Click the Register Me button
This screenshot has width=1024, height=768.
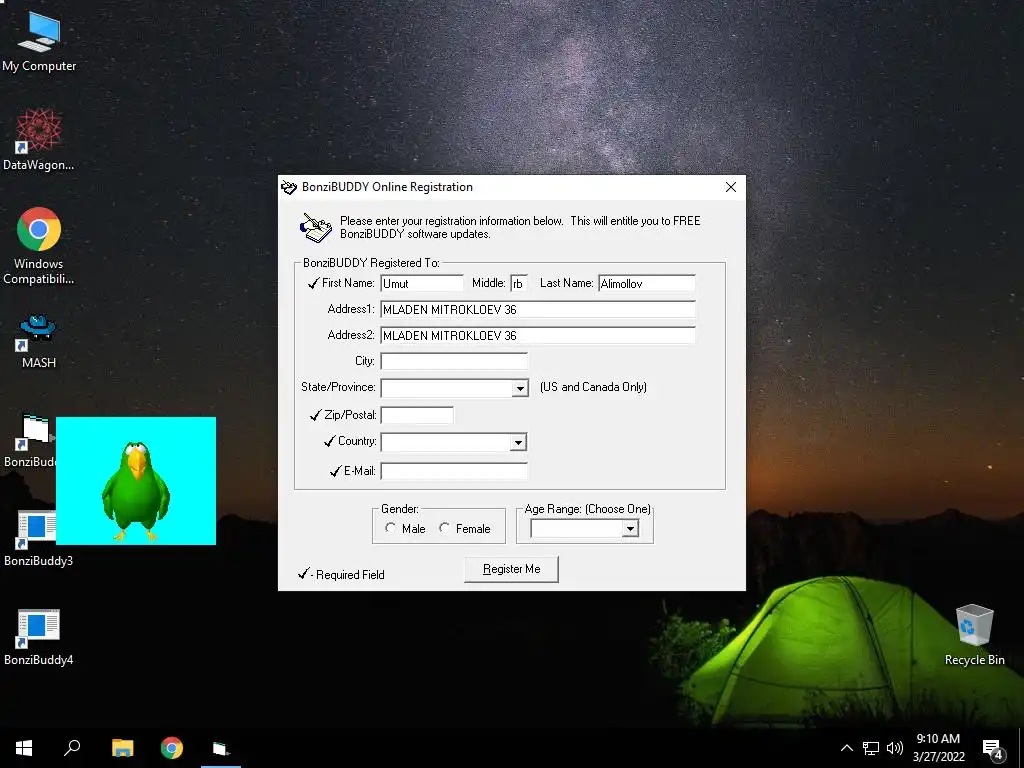[x=511, y=569]
